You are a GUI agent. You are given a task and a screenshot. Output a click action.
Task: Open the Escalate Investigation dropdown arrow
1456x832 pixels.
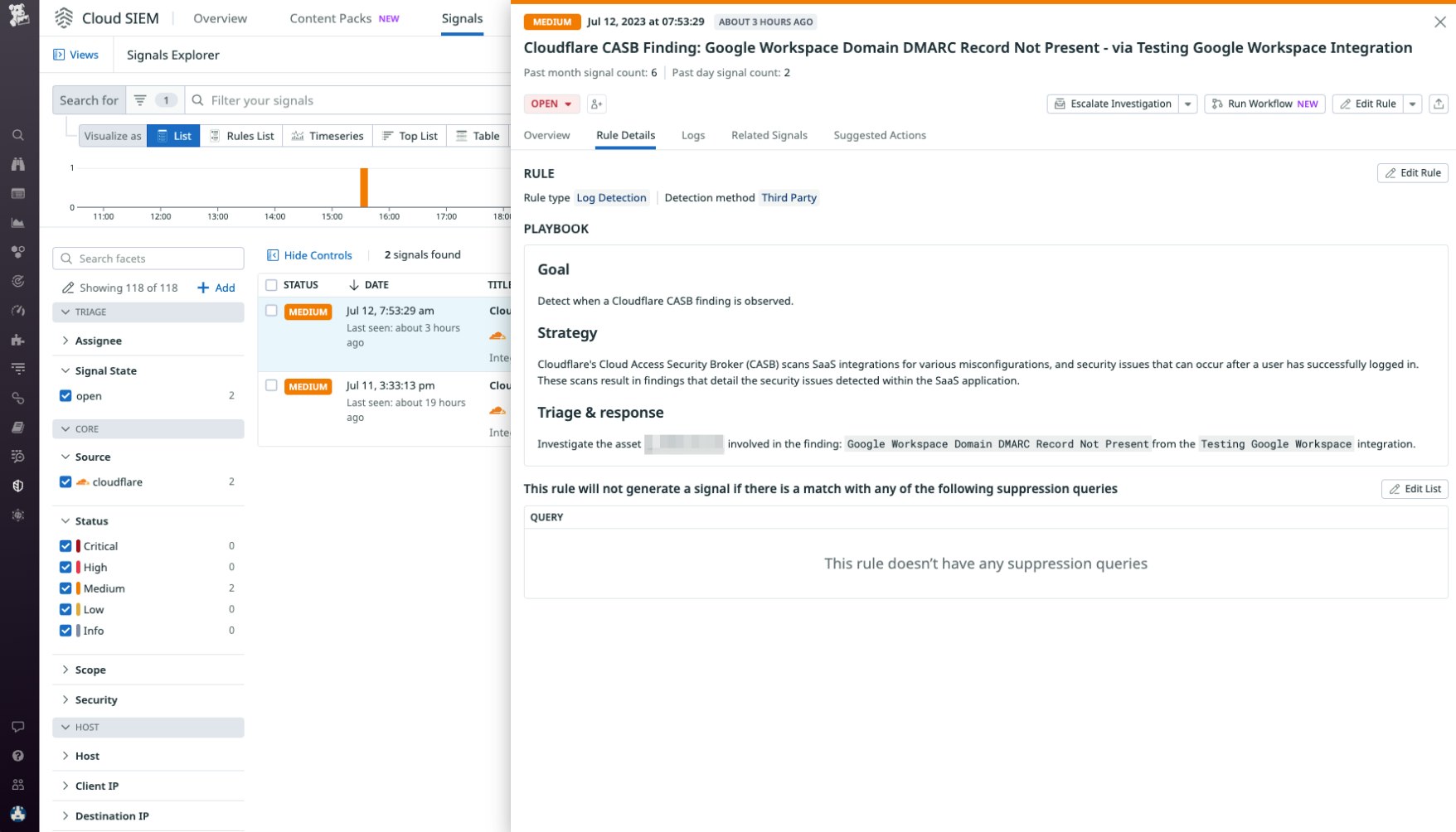(x=1188, y=104)
